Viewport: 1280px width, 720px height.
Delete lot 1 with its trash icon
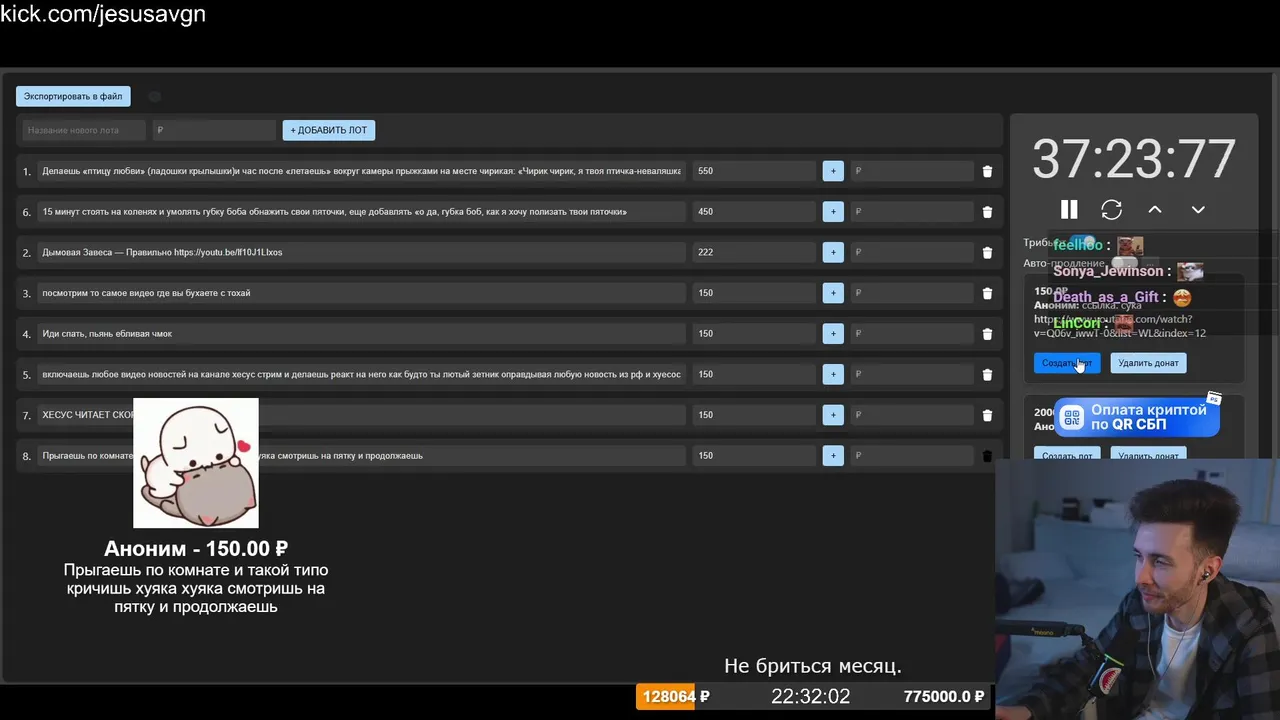pyautogui.click(x=987, y=171)
